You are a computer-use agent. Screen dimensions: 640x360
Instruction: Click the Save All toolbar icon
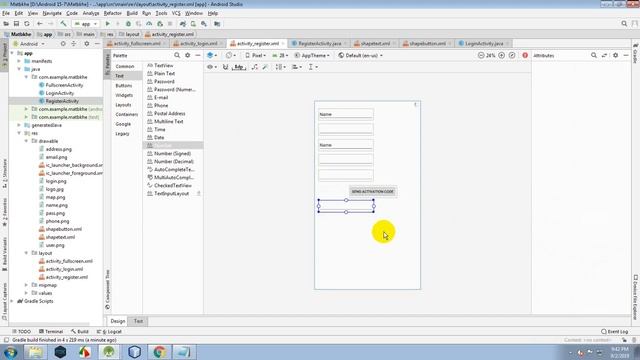point(16,24)
